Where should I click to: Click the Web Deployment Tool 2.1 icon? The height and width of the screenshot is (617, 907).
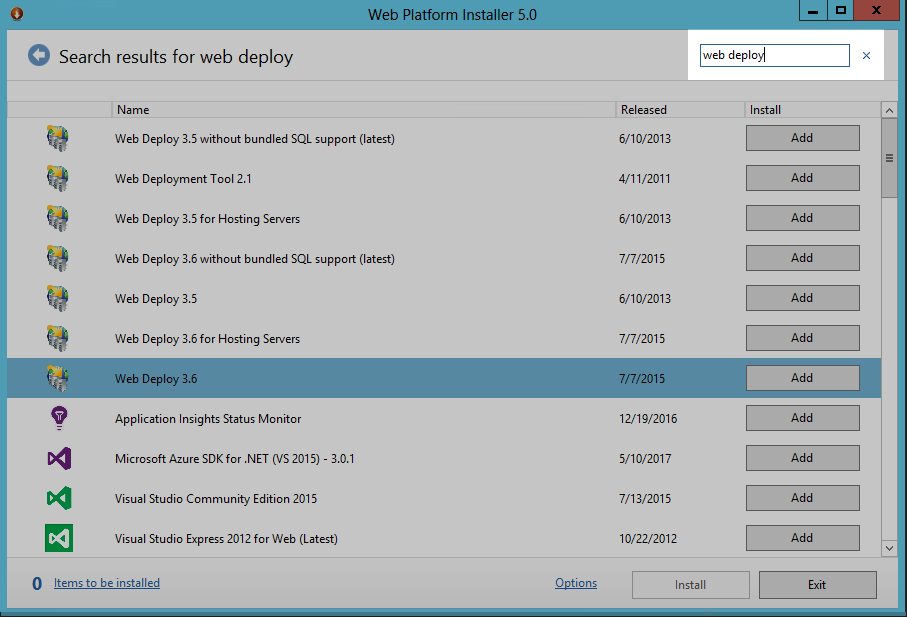click(58, 178)
